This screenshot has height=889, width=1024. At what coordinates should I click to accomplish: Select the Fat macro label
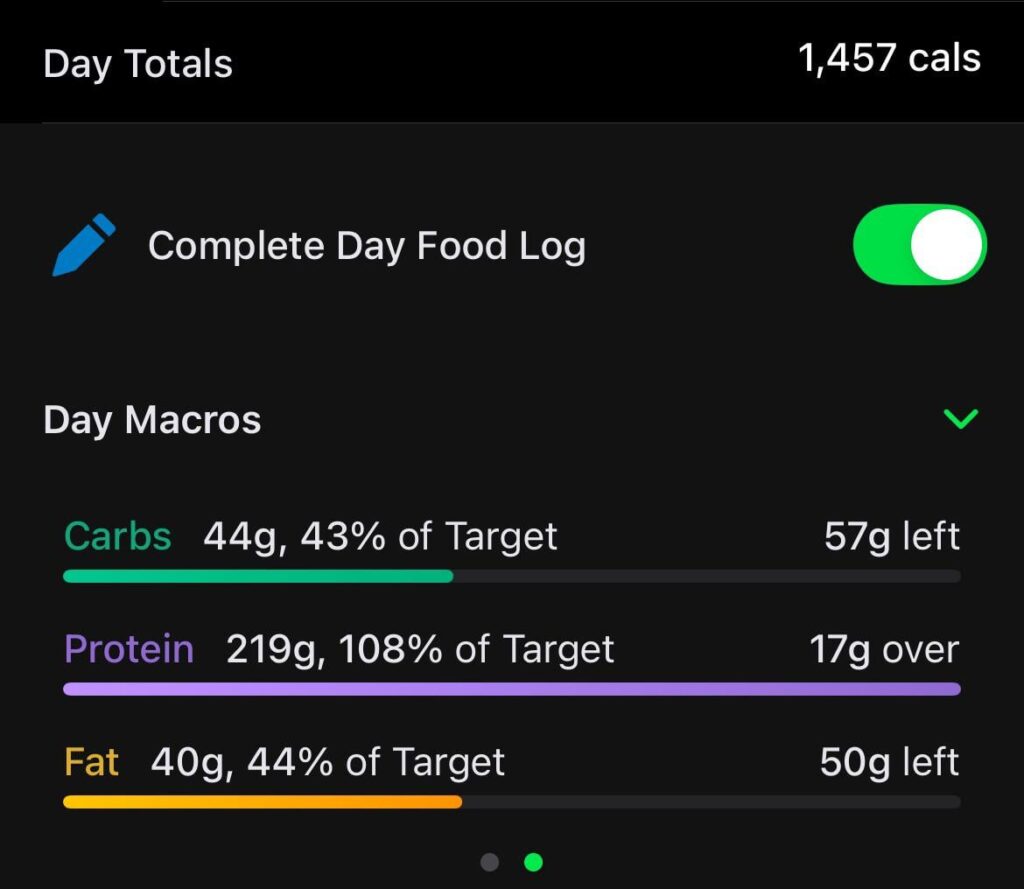pos(90,762)
